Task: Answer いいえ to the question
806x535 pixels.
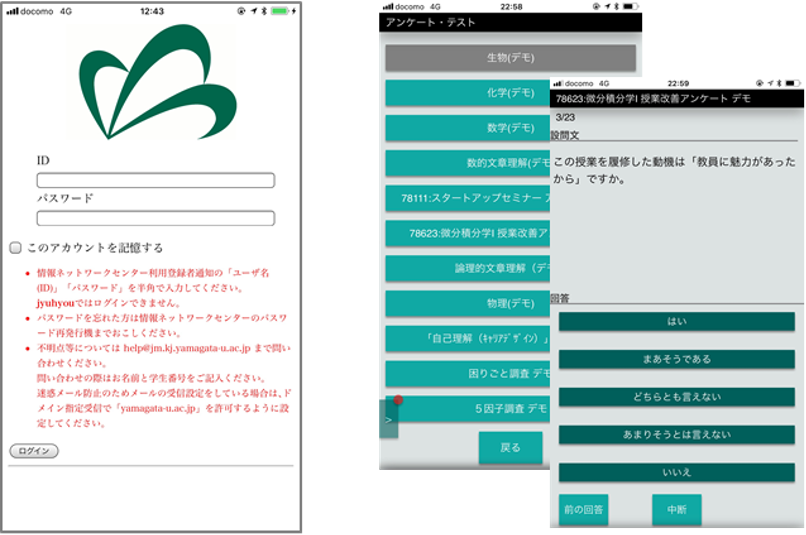Action: click(676, 472)
